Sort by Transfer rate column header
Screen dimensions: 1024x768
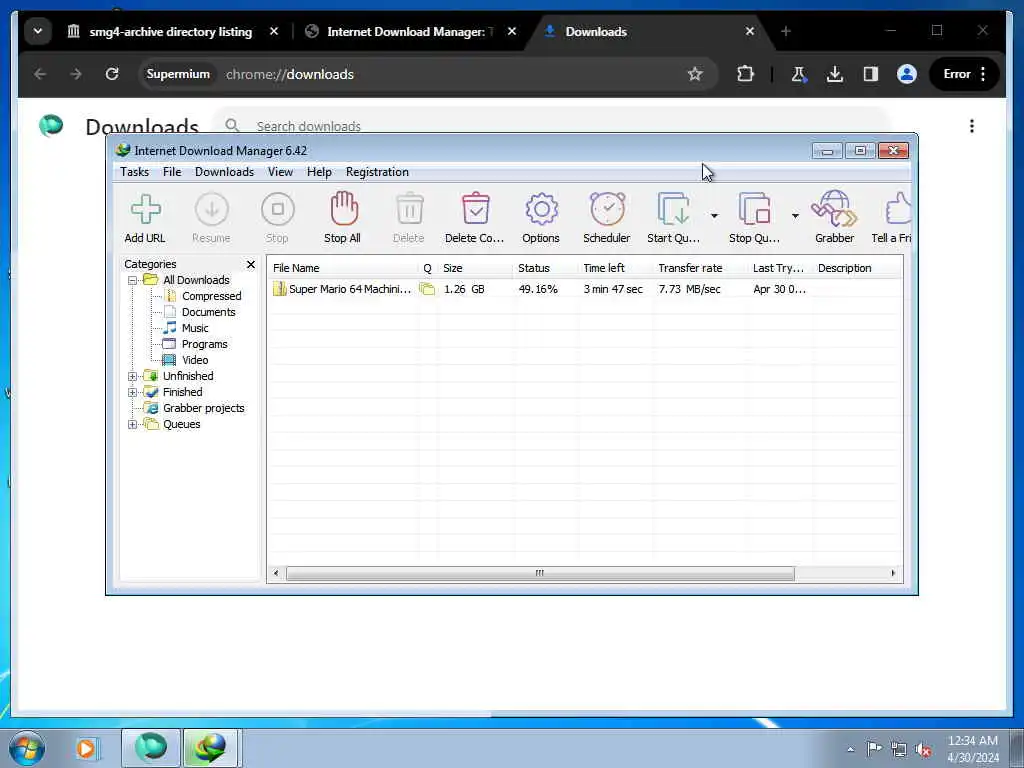[699, 268]
